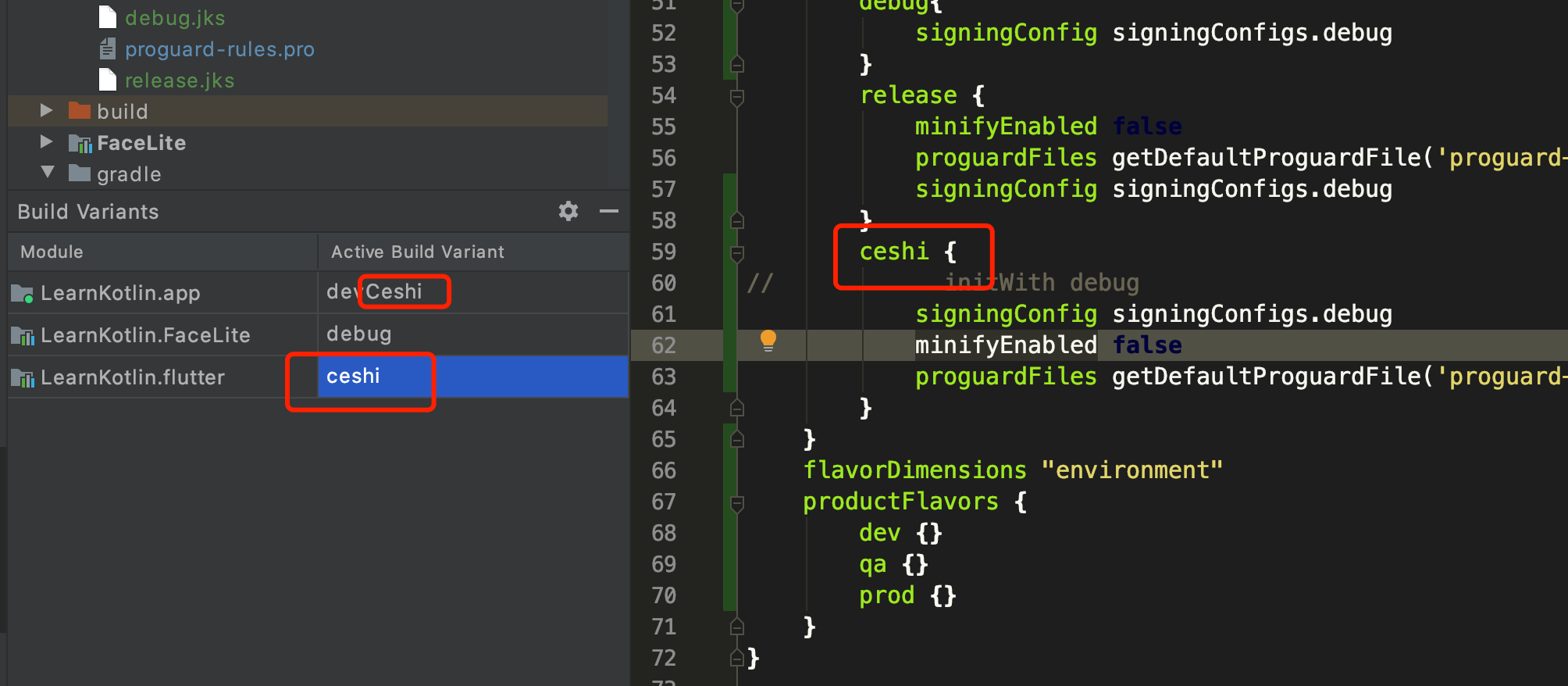Click 'false' on line 62
The image size is (1568, 686).
1147,345
